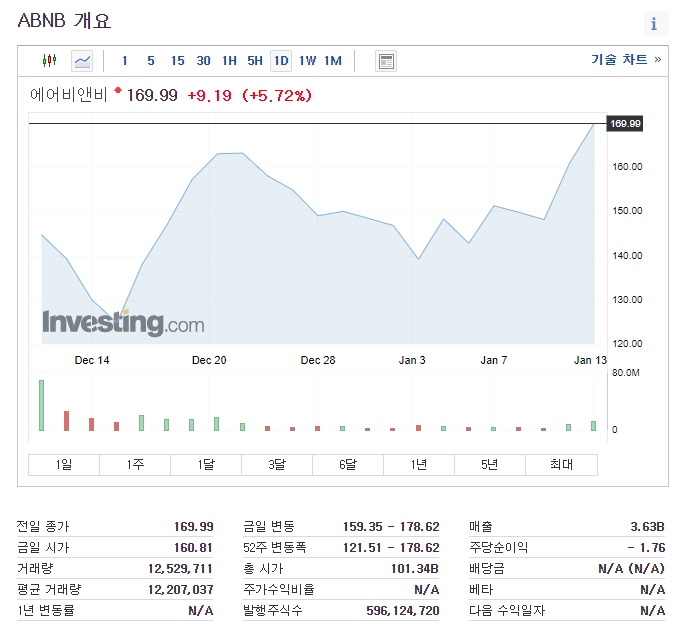Click the 매출 value 3.63B
679x628 pixels.
click(647, 527)
